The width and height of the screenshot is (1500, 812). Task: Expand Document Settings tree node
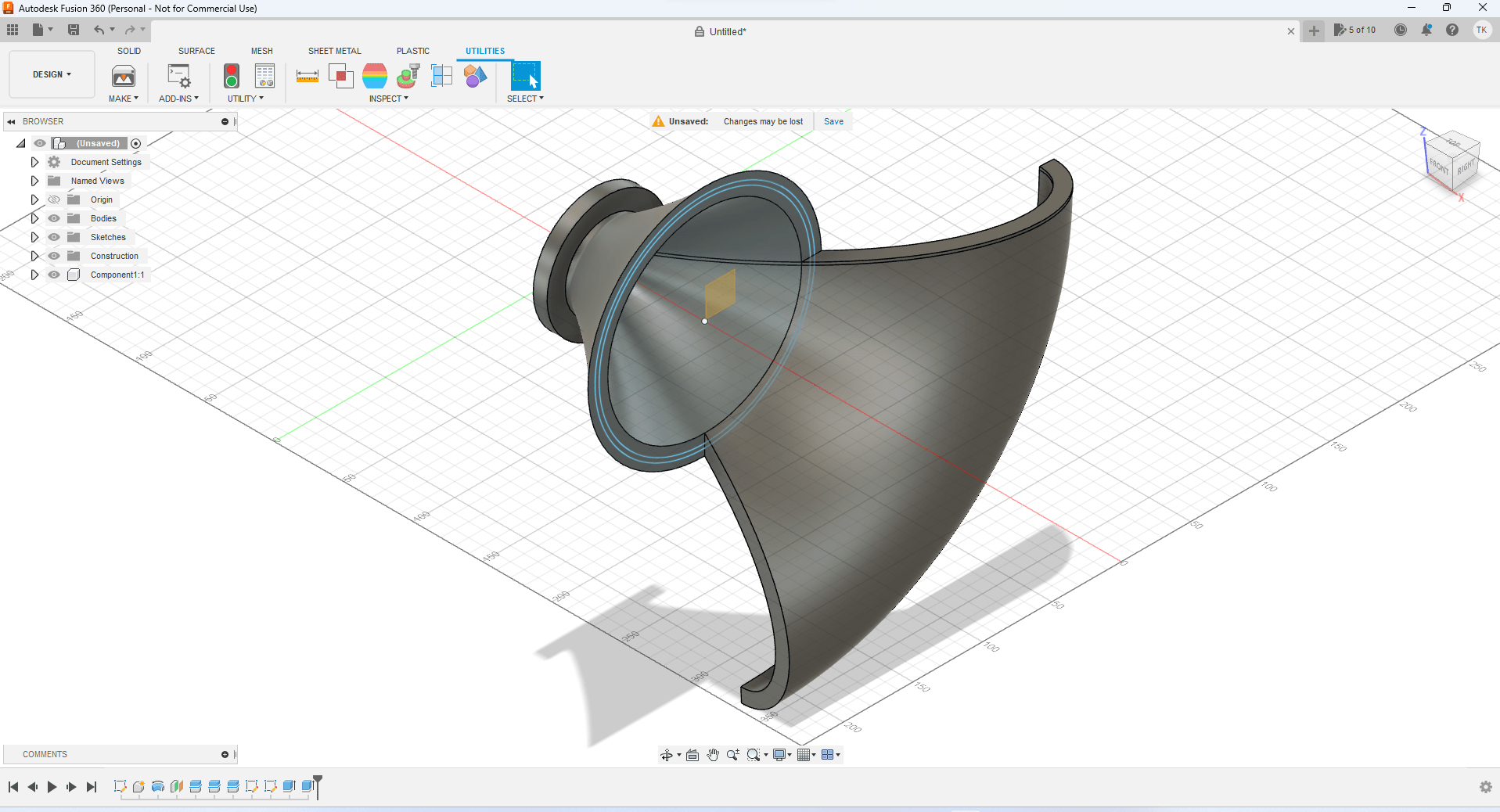click(34, 162)
